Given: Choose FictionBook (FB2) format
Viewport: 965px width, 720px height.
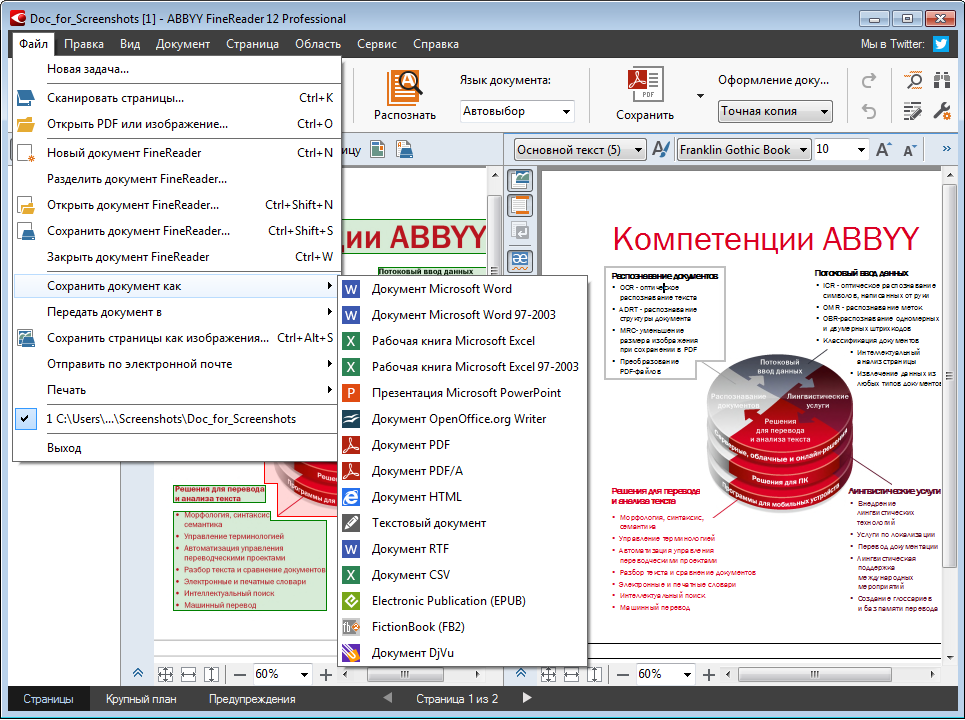Looking at the screenshot, I should coord(462,627).
